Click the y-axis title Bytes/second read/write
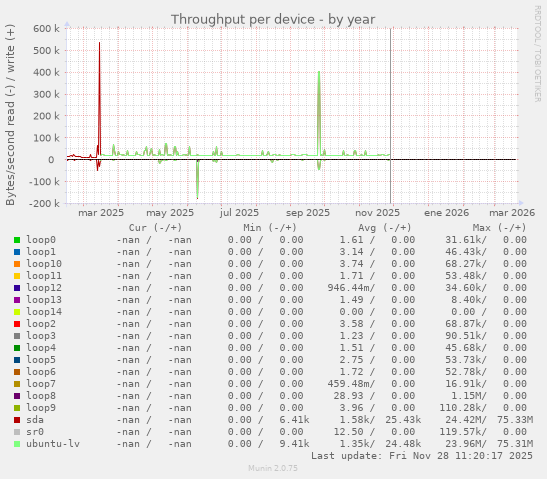Viewport: 547px width, 479px height. [x=10, y=115]
